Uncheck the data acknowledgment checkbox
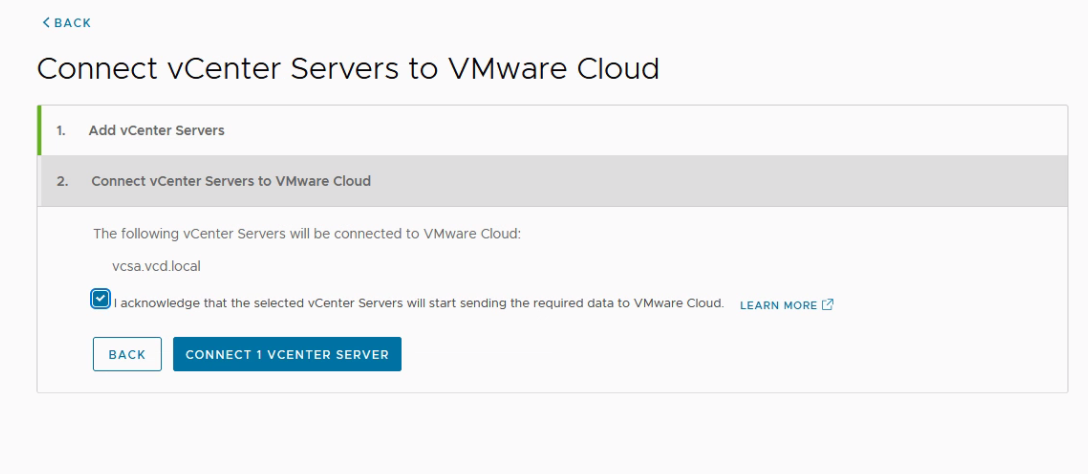This screenshot has height=474, width=1088. tap(100, 300)
